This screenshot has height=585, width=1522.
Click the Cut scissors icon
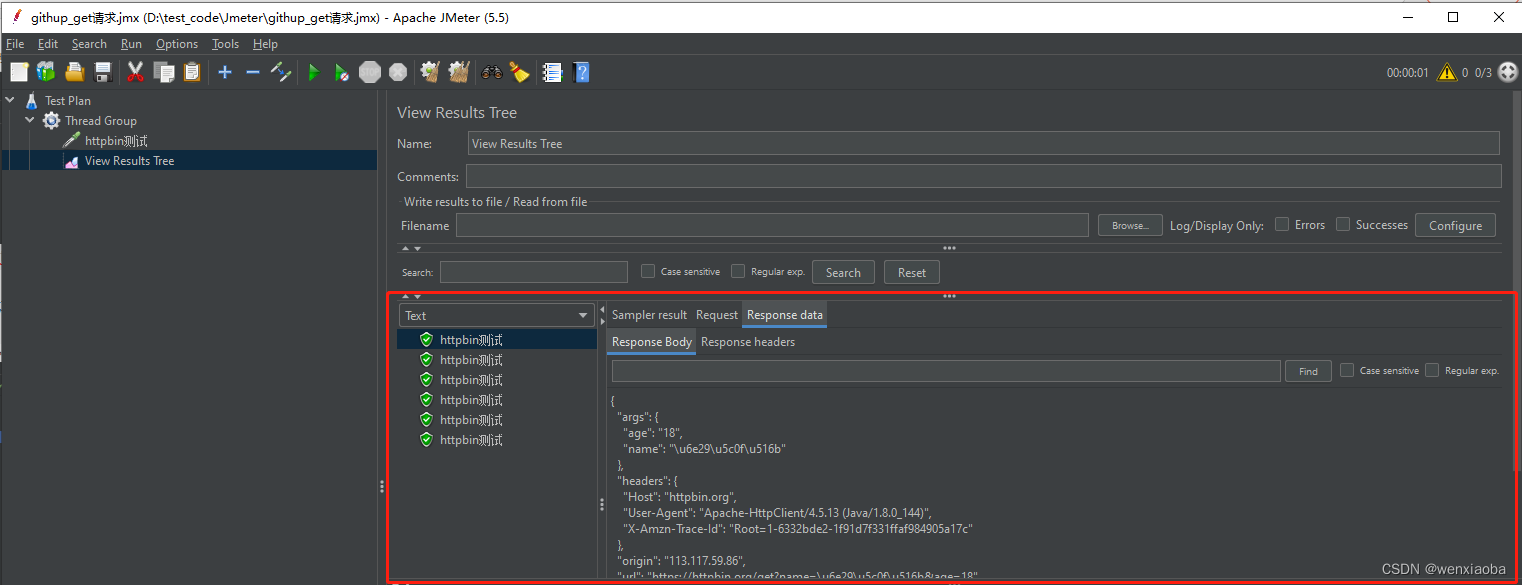(135, 72)
